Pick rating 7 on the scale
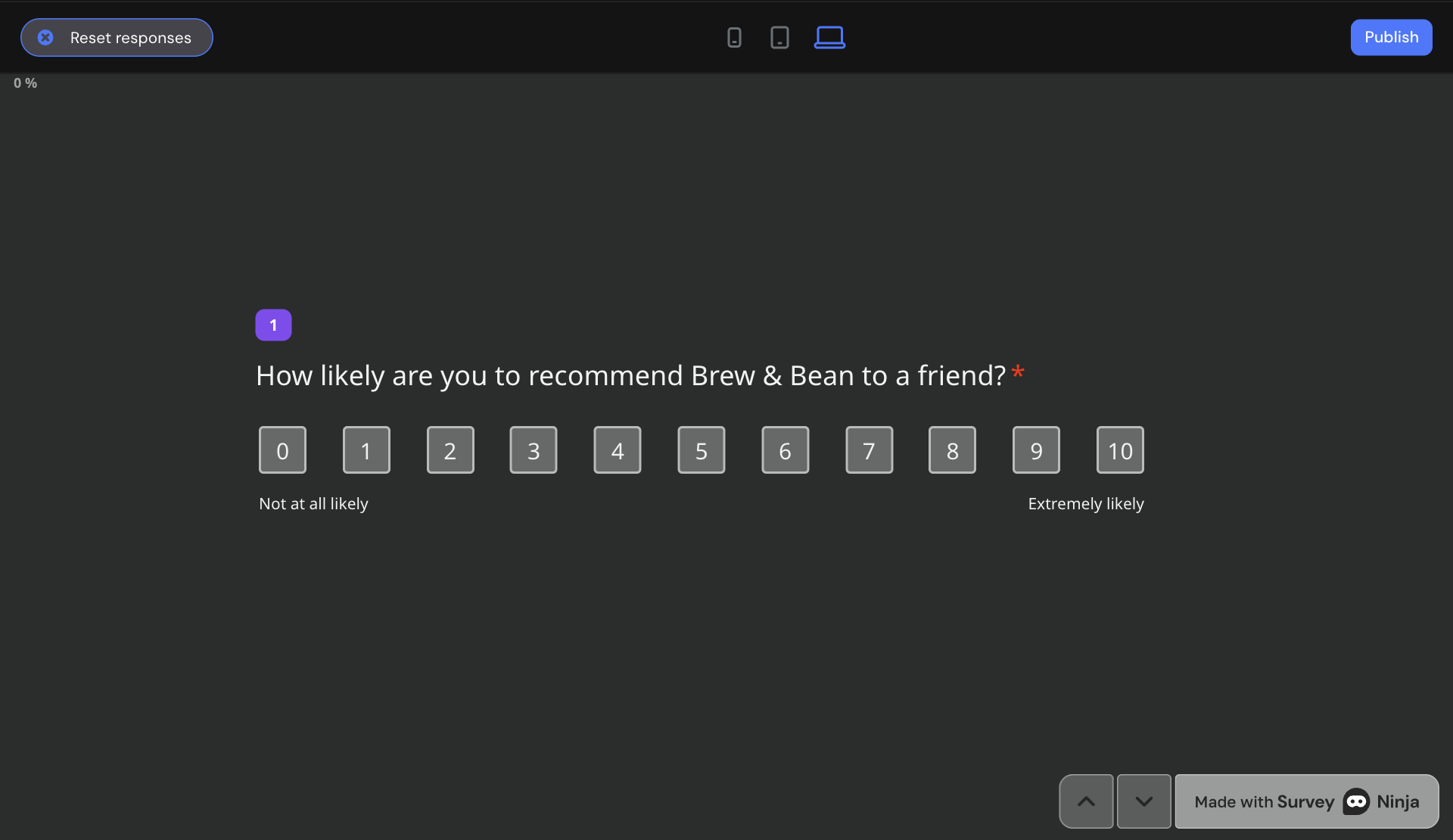Viewport: 1453px width, 840px height. point(870,450)
